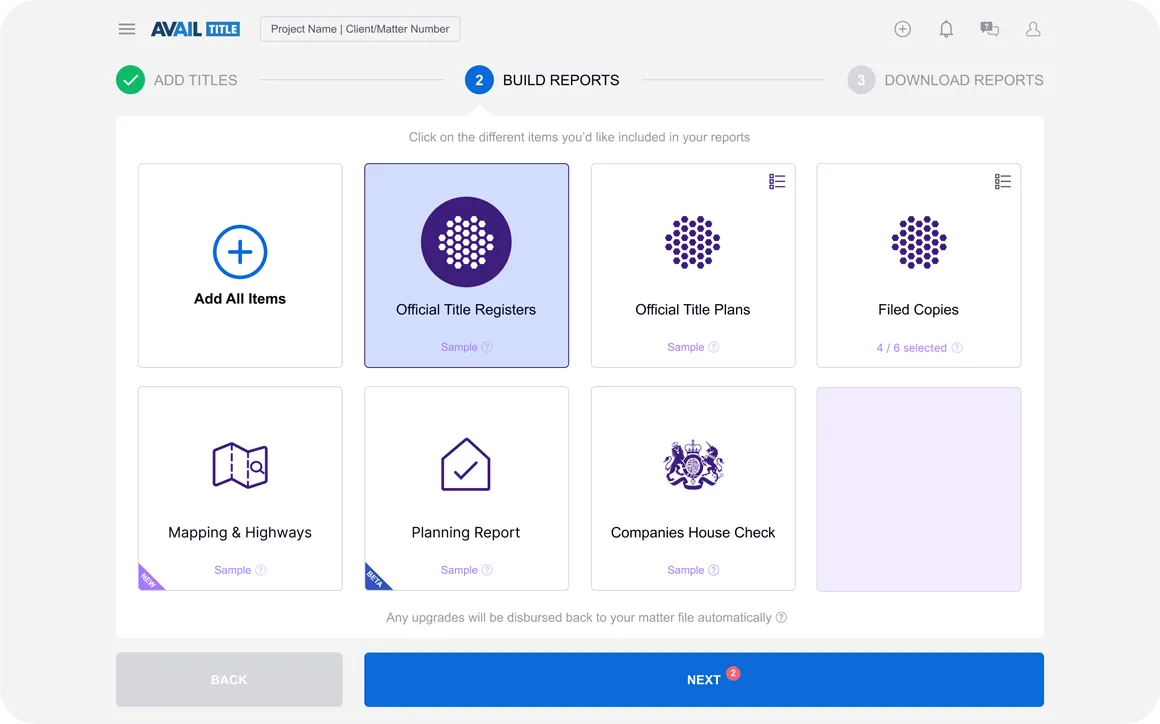This screenshot has width=1160, height=724.
Task: Open help chat via the speech bubble icon
Action: [989, 29]
